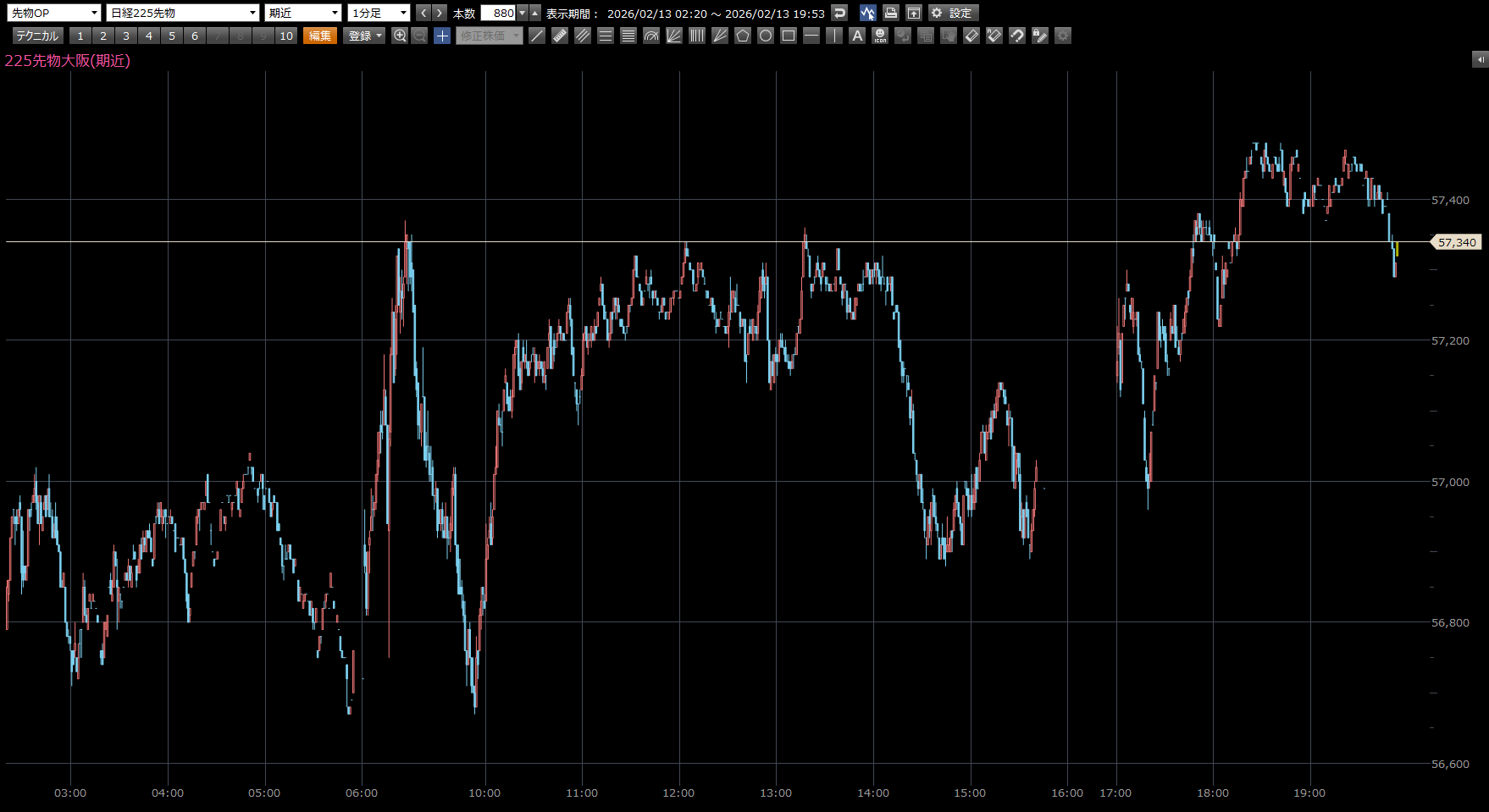Expand the 1分足 timeframe dropdown

379,13
